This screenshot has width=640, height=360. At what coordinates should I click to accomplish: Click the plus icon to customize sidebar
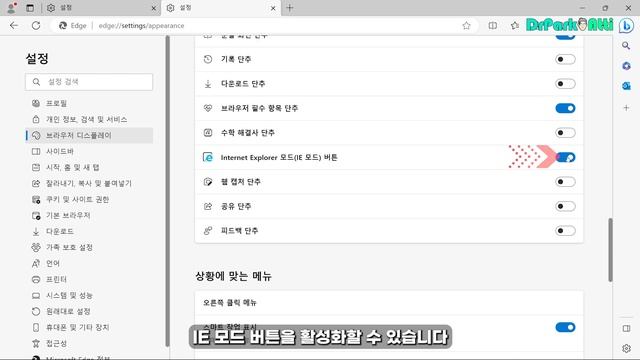(626, 108)
